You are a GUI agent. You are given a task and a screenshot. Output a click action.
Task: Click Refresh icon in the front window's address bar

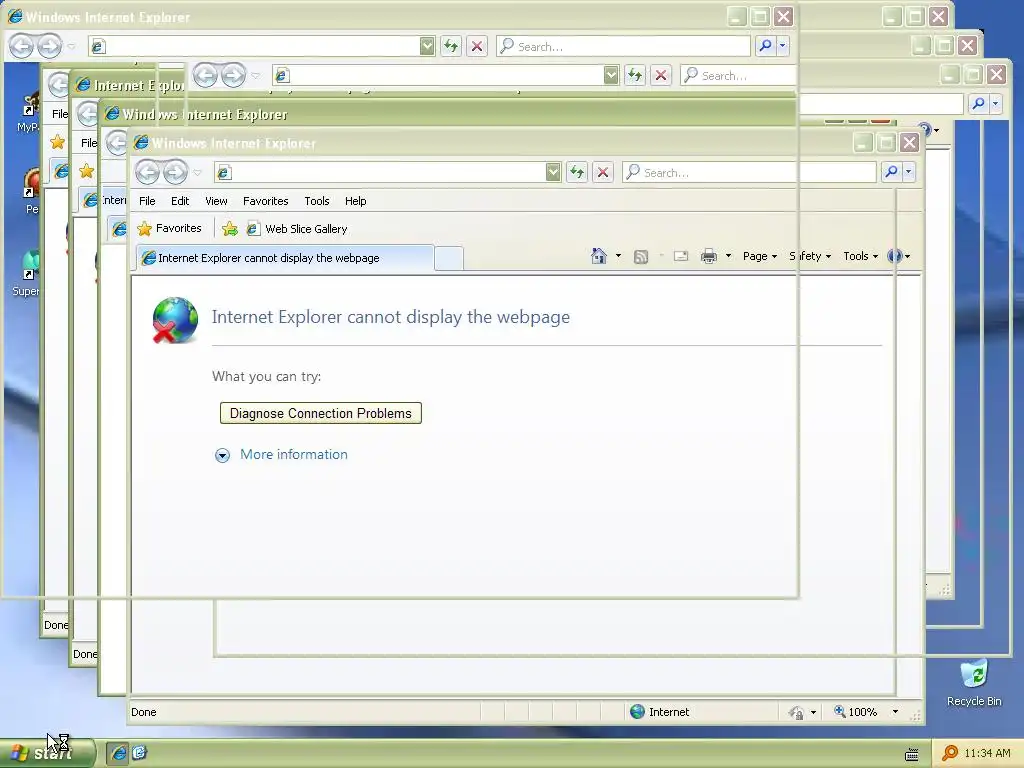point(577,172)
